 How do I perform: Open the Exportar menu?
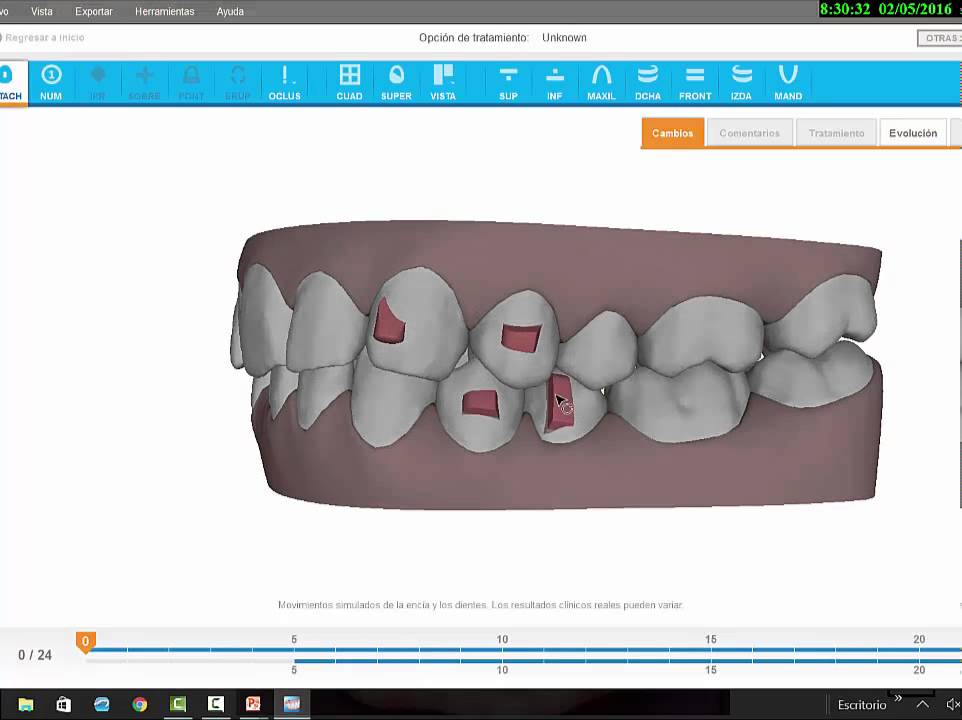94,11
